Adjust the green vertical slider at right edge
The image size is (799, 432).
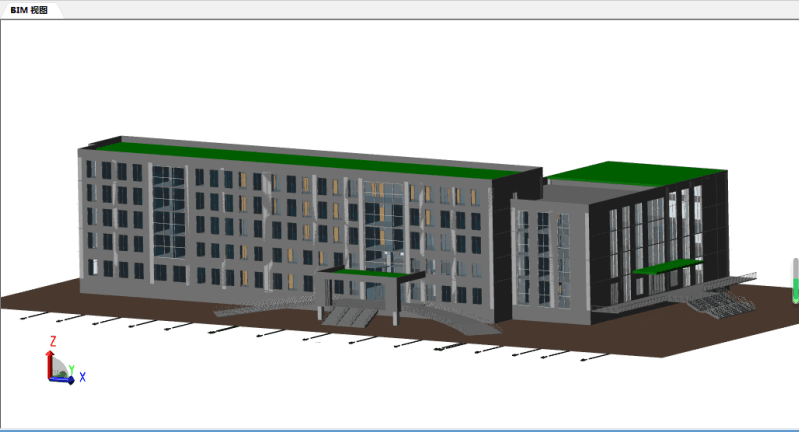click(795, 281)
